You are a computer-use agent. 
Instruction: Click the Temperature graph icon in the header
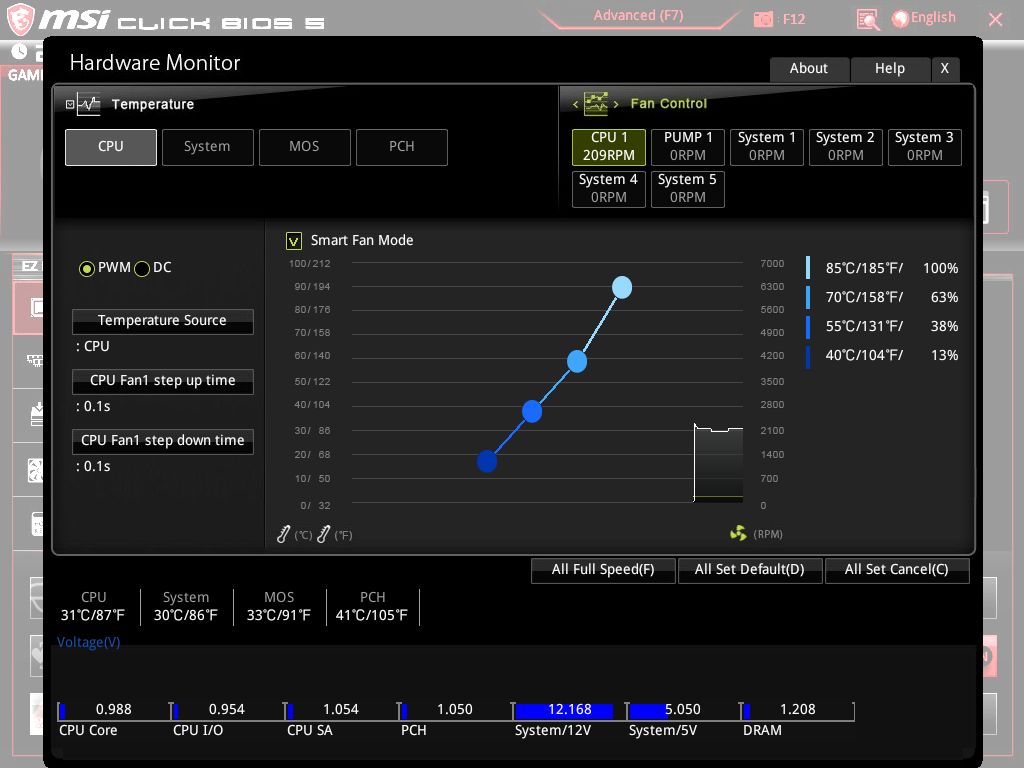[x=89, y=104]
